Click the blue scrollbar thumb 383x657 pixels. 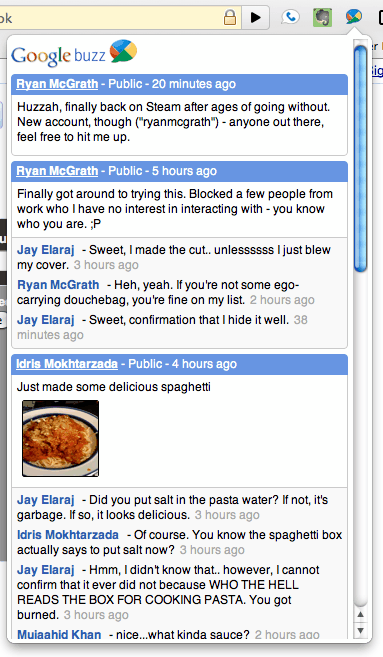click(360, 159)
